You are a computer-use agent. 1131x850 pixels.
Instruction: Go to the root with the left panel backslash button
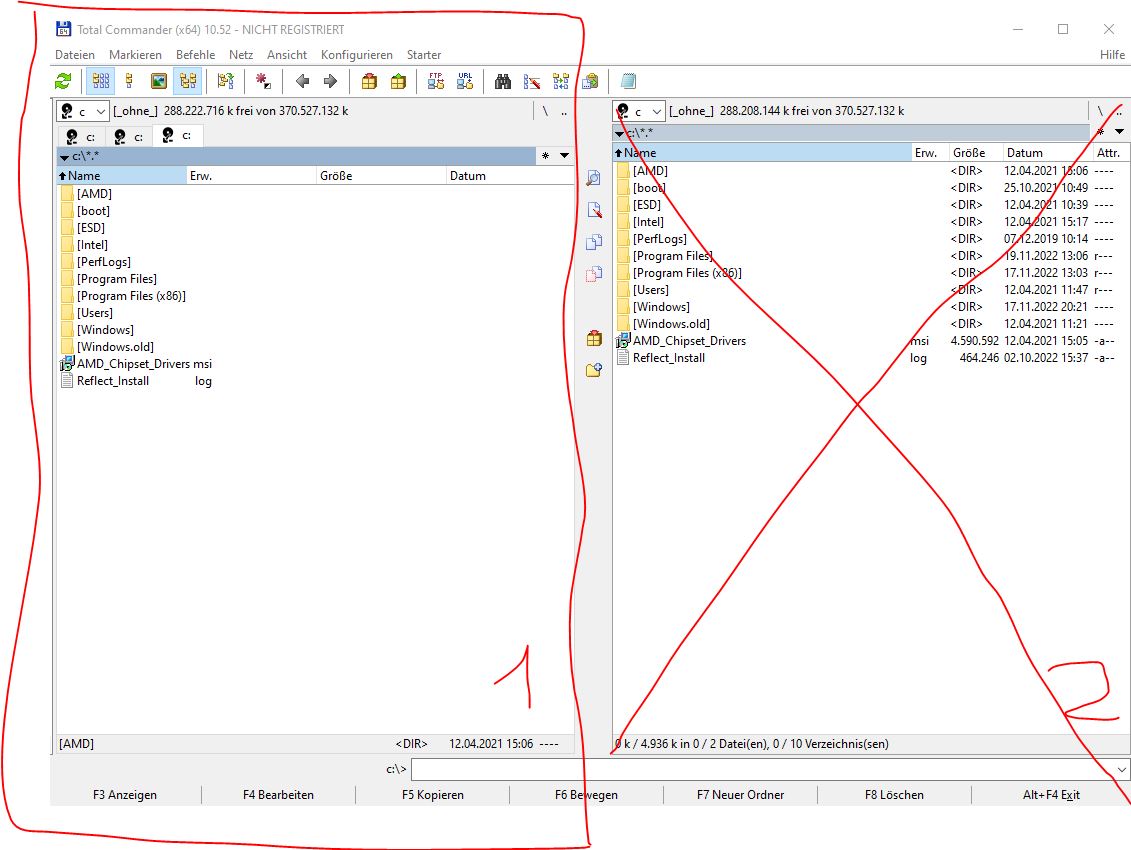tap(545, 111)
